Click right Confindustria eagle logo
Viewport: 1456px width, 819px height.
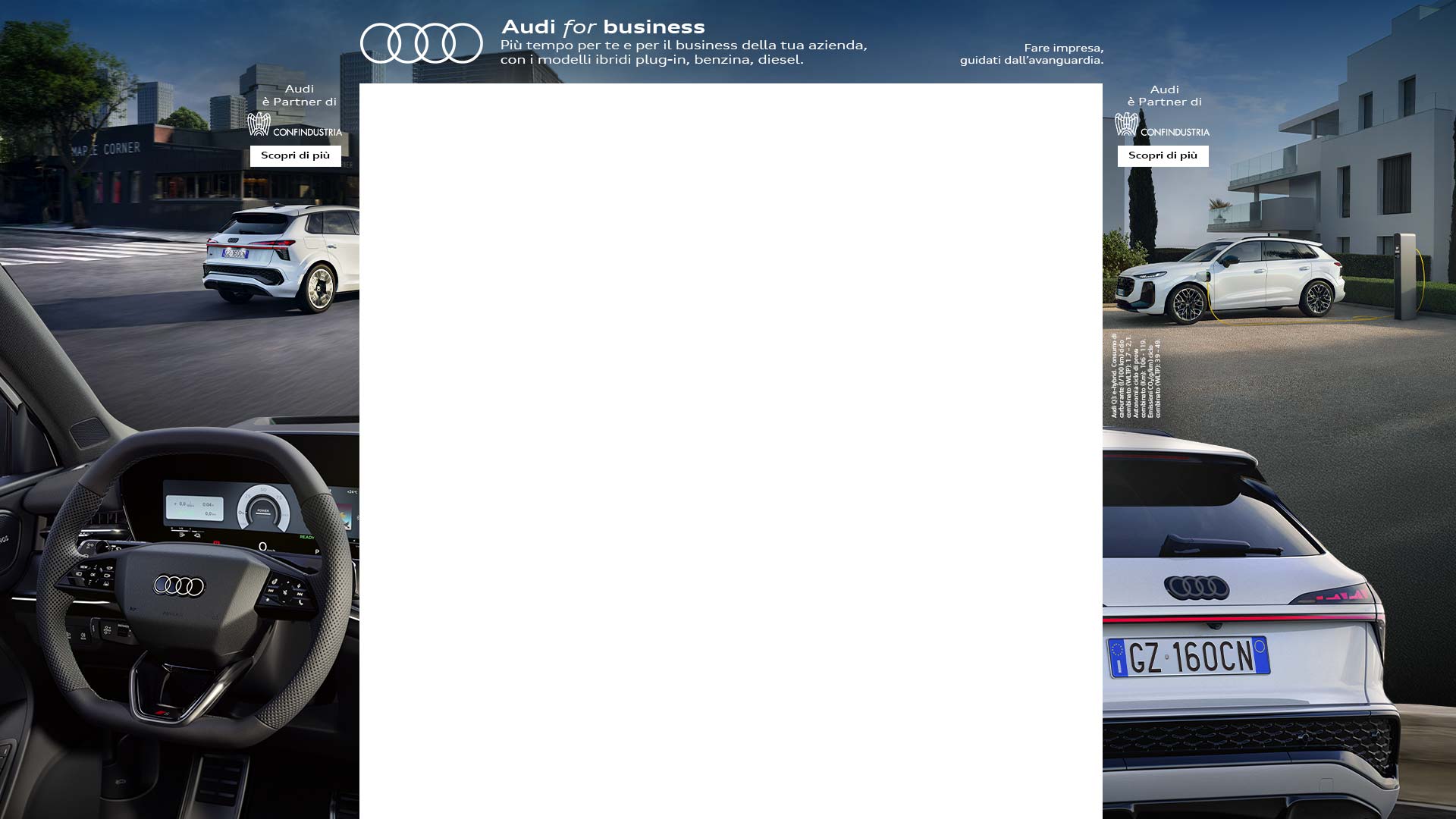tap(1126, 124)
